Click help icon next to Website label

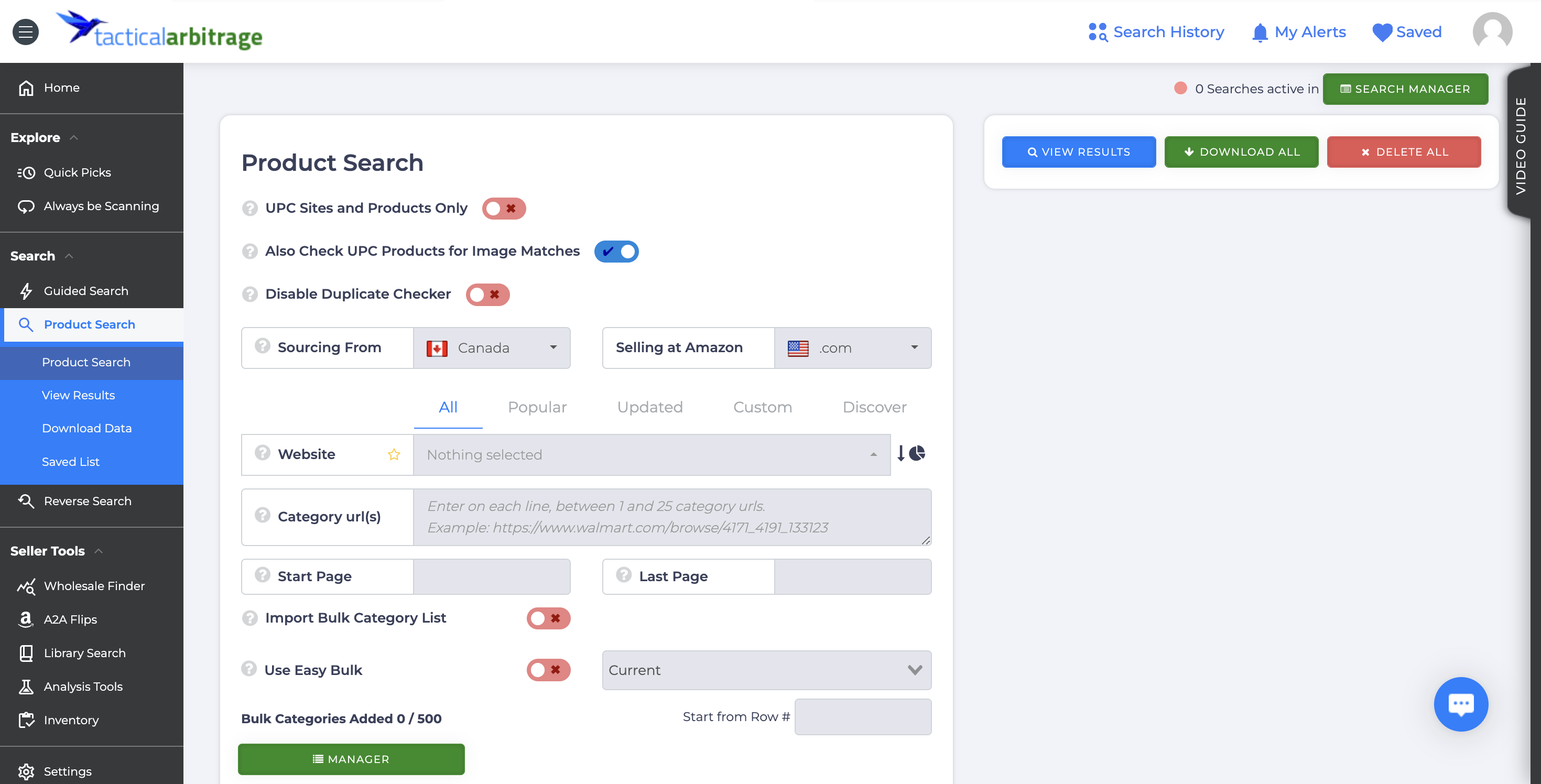263,453
